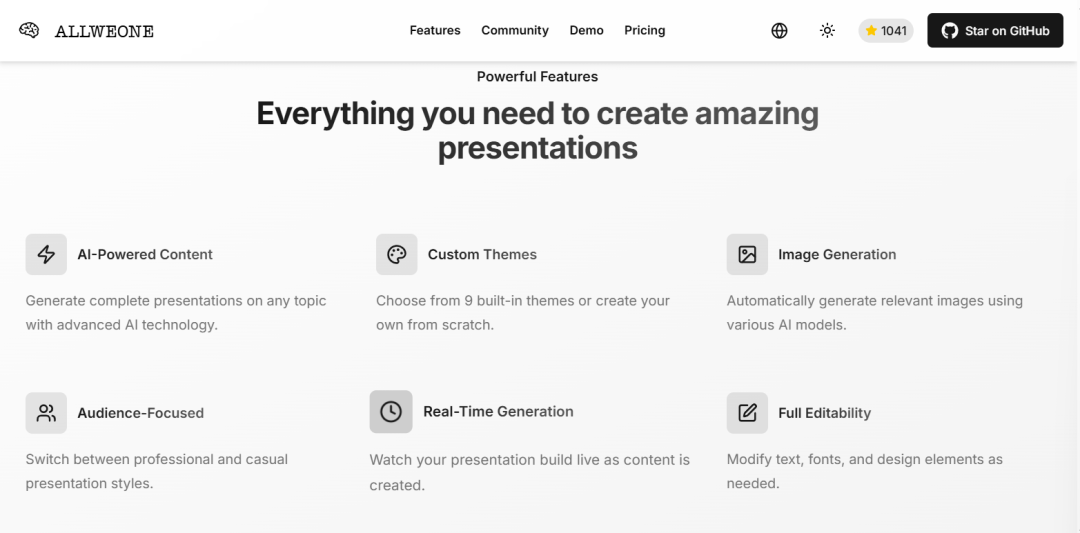Click the ALLWEONE wordmark text

104,31
